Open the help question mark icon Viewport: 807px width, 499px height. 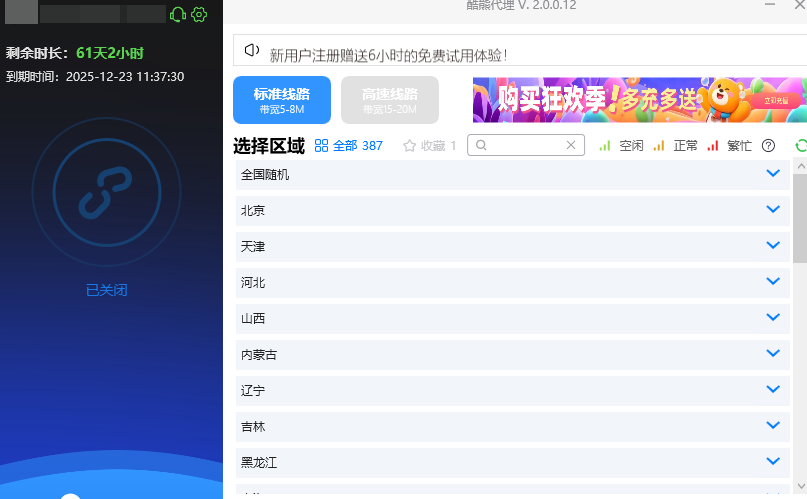click(768, 146)
